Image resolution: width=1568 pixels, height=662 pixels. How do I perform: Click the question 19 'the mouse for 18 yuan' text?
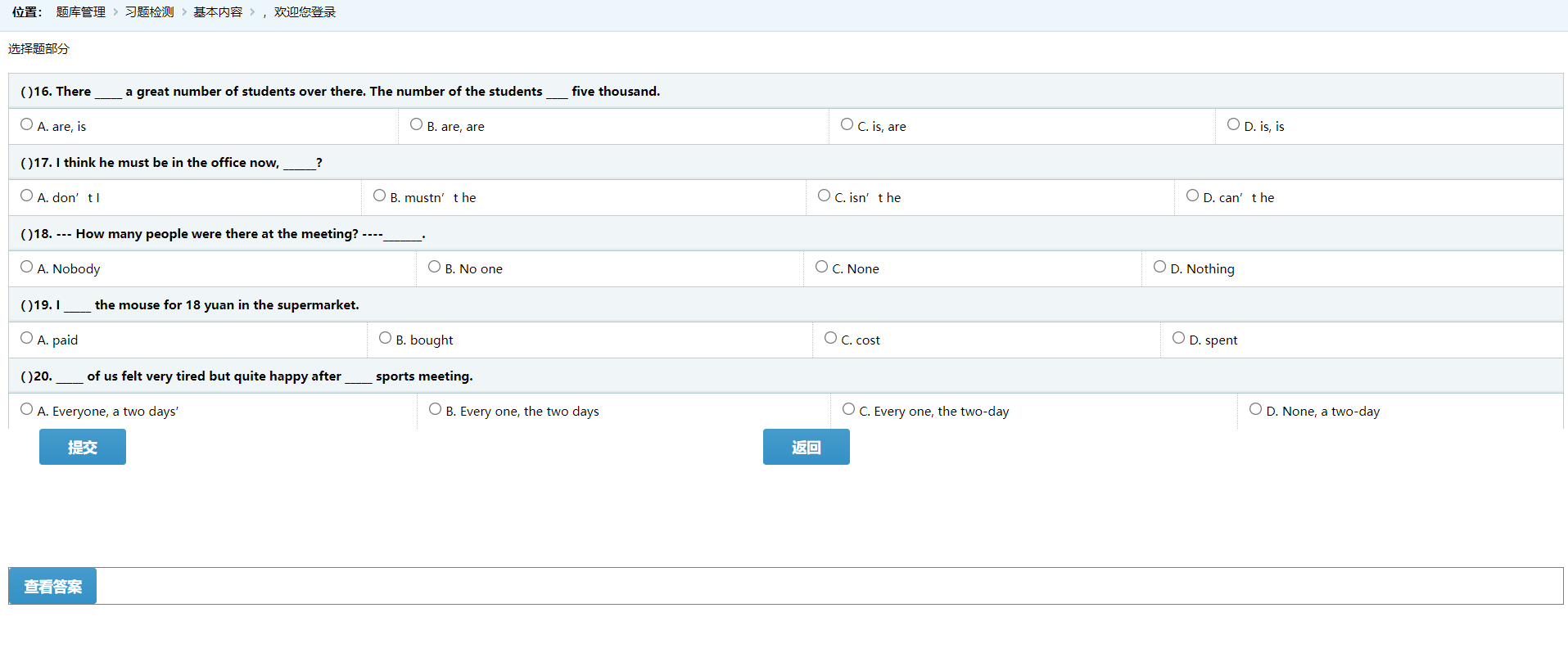[x=190, y=305]
